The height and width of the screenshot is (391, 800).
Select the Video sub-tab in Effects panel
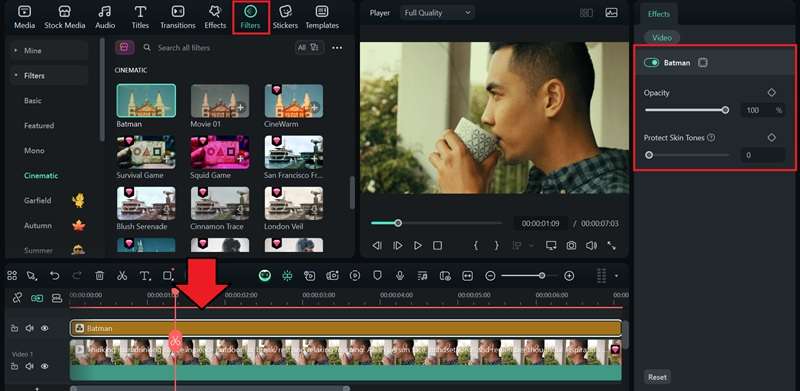[x=662, y=37]
